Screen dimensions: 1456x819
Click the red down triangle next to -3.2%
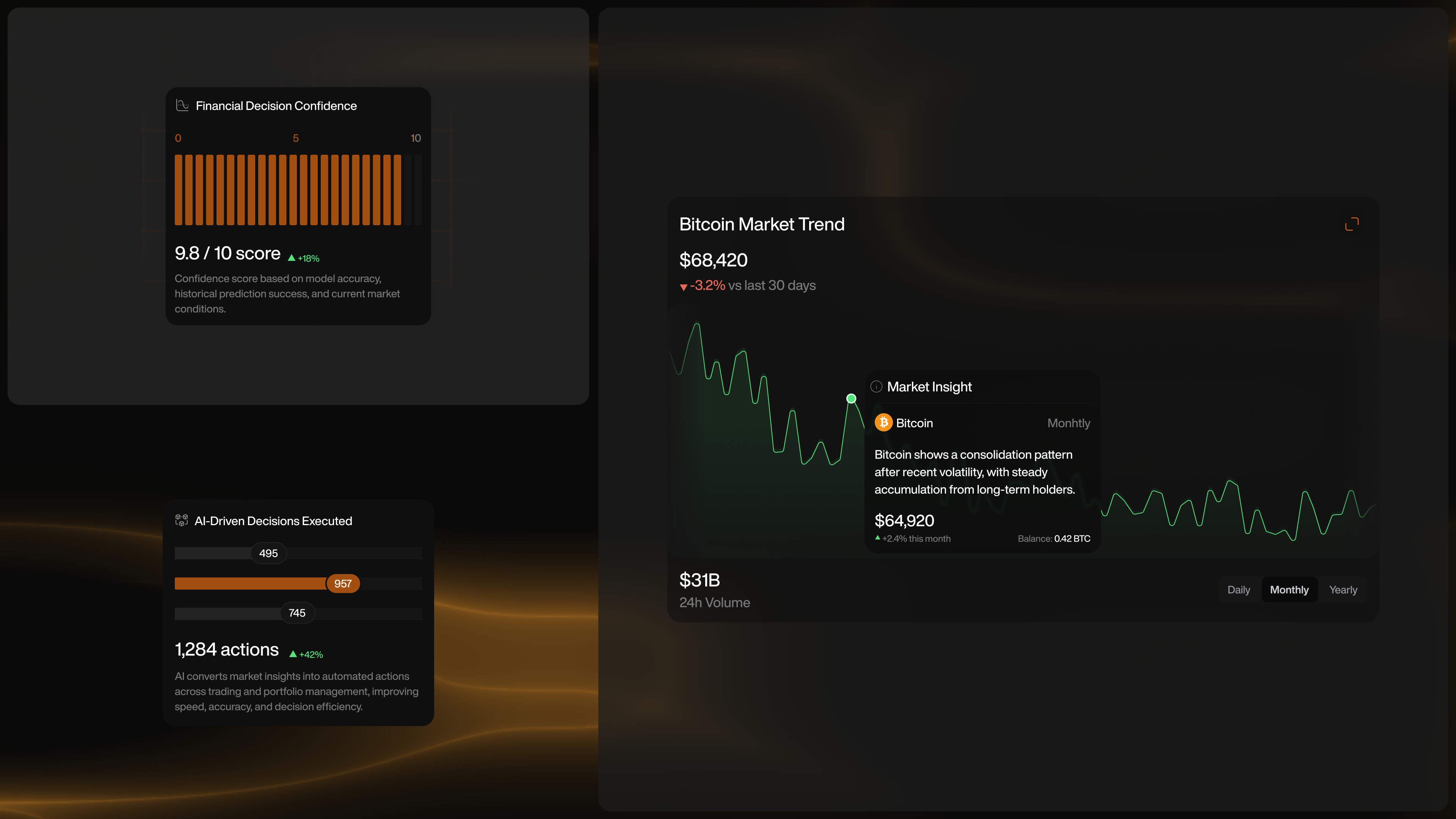[x=683, y=287]
